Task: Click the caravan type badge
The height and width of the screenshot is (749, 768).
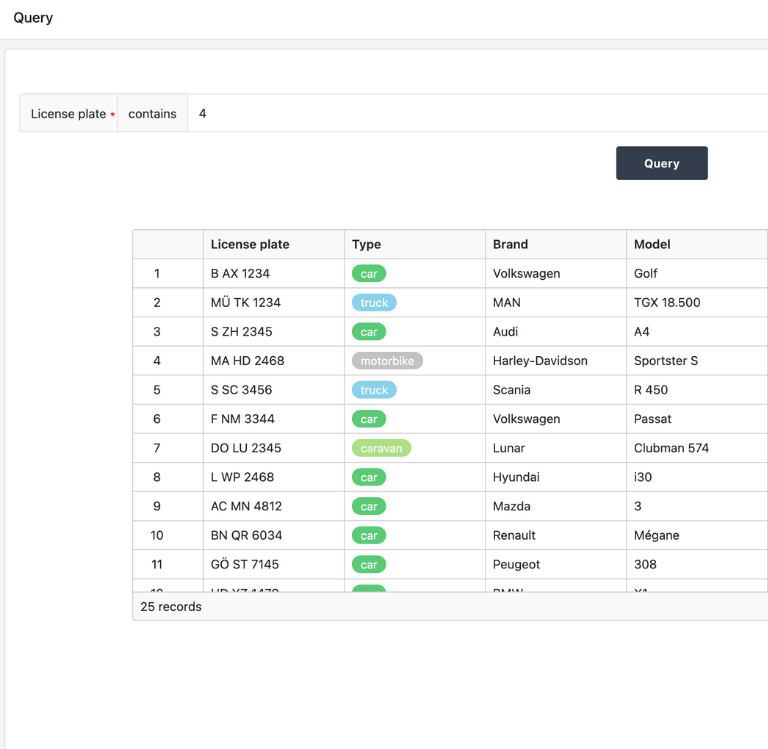Action: [381, 448]
